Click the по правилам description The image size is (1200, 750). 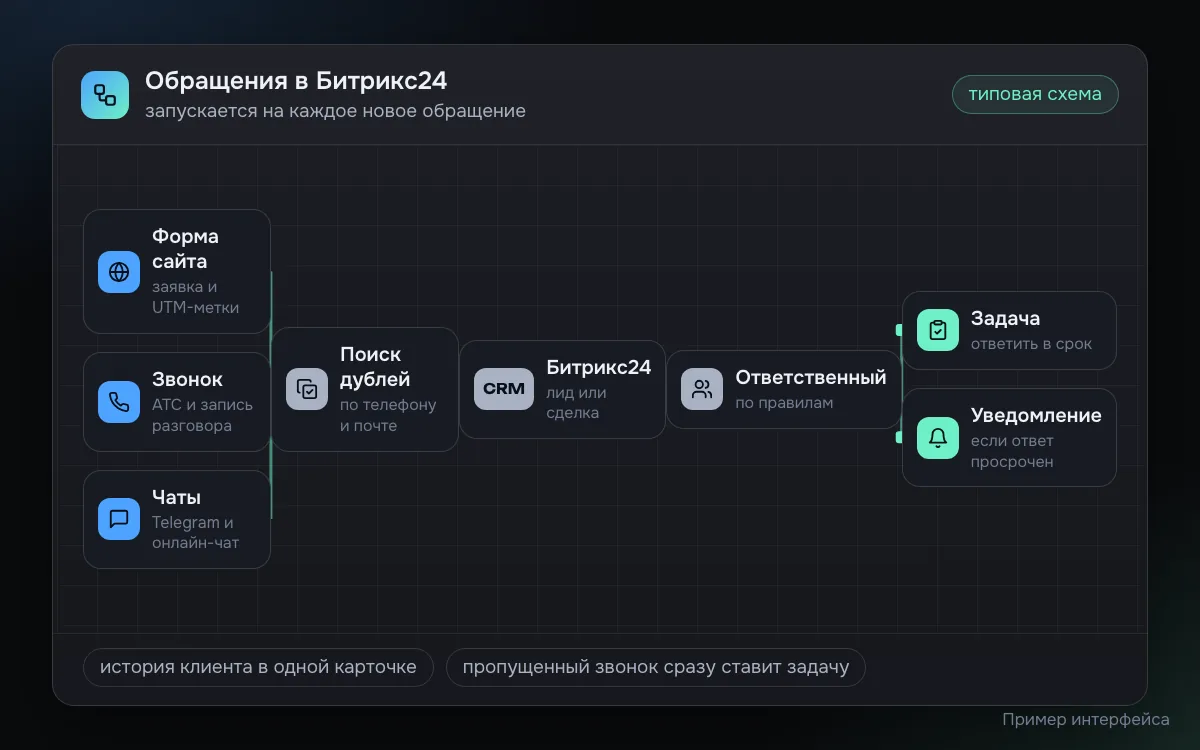(784, 403)
